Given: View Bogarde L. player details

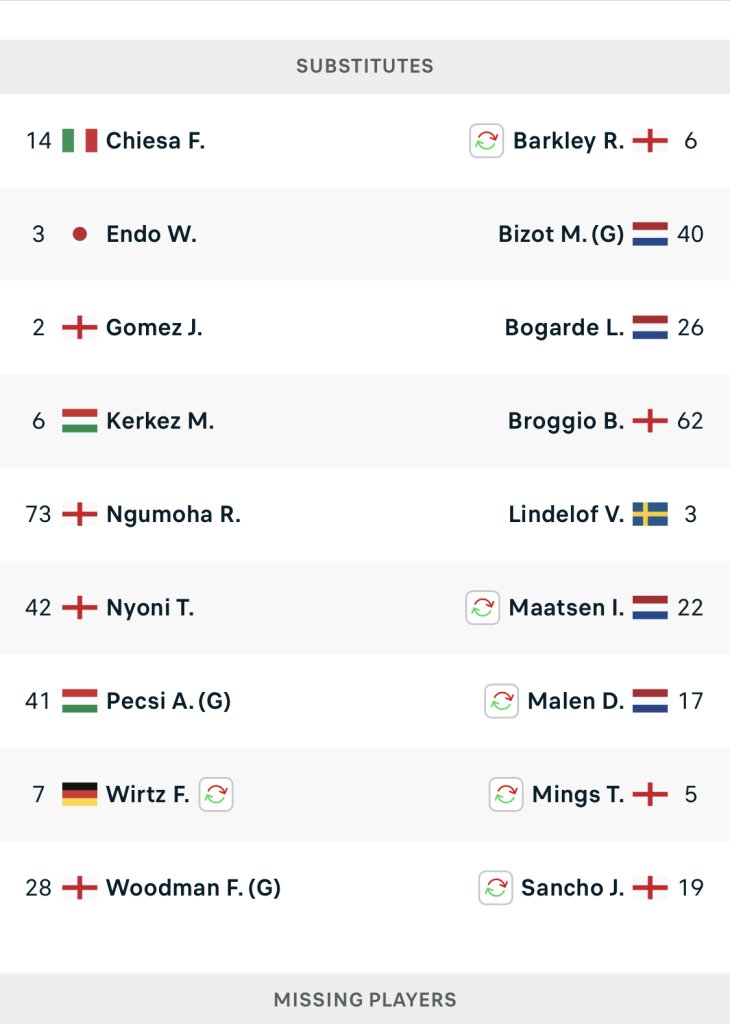Looking at the screenshot, I should (x=565, y=328).
